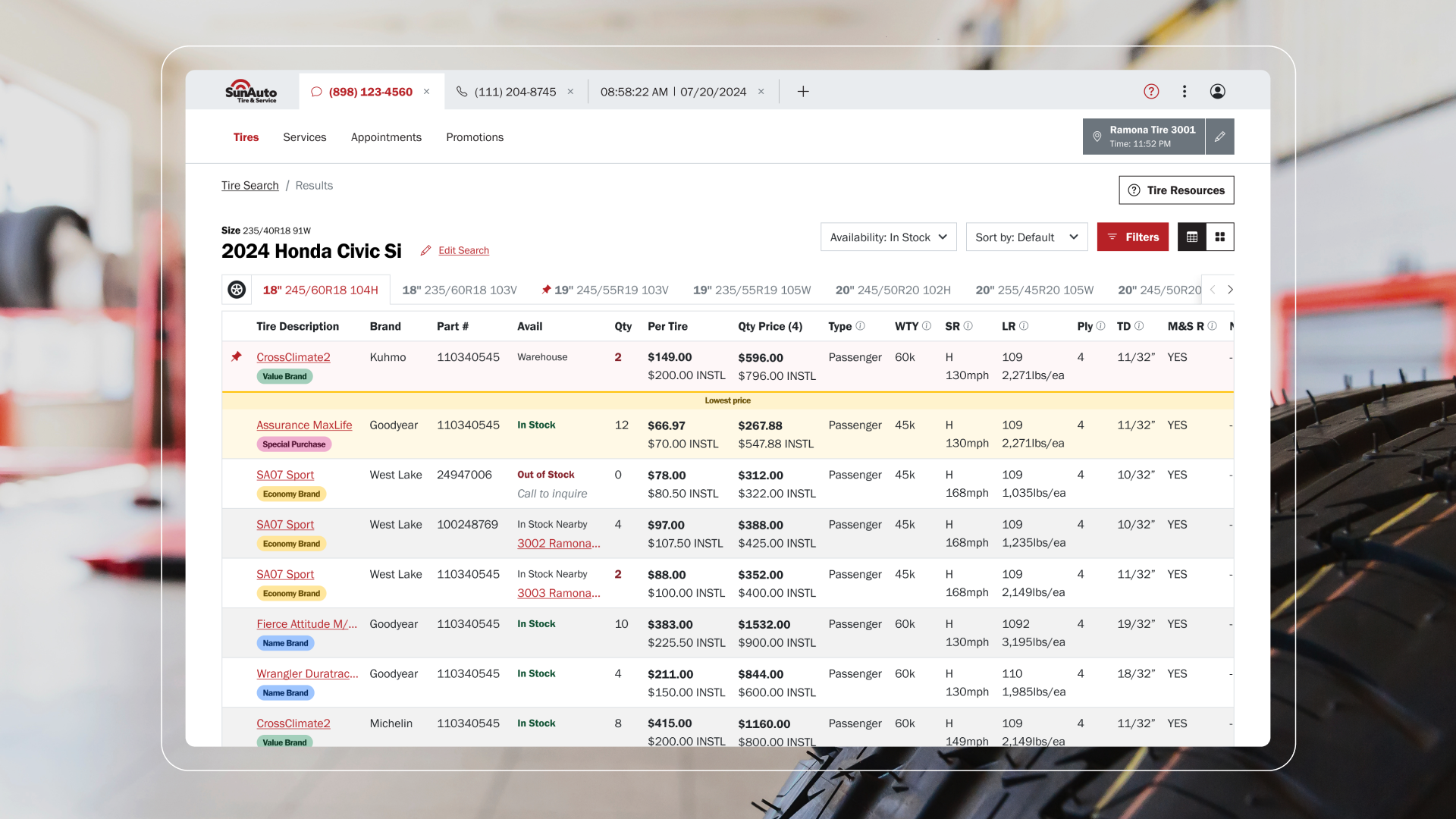This screenshot has height=819, width=1456.
Task: Open the vertical three-dot menu
Action: [x=1185, y=92]
